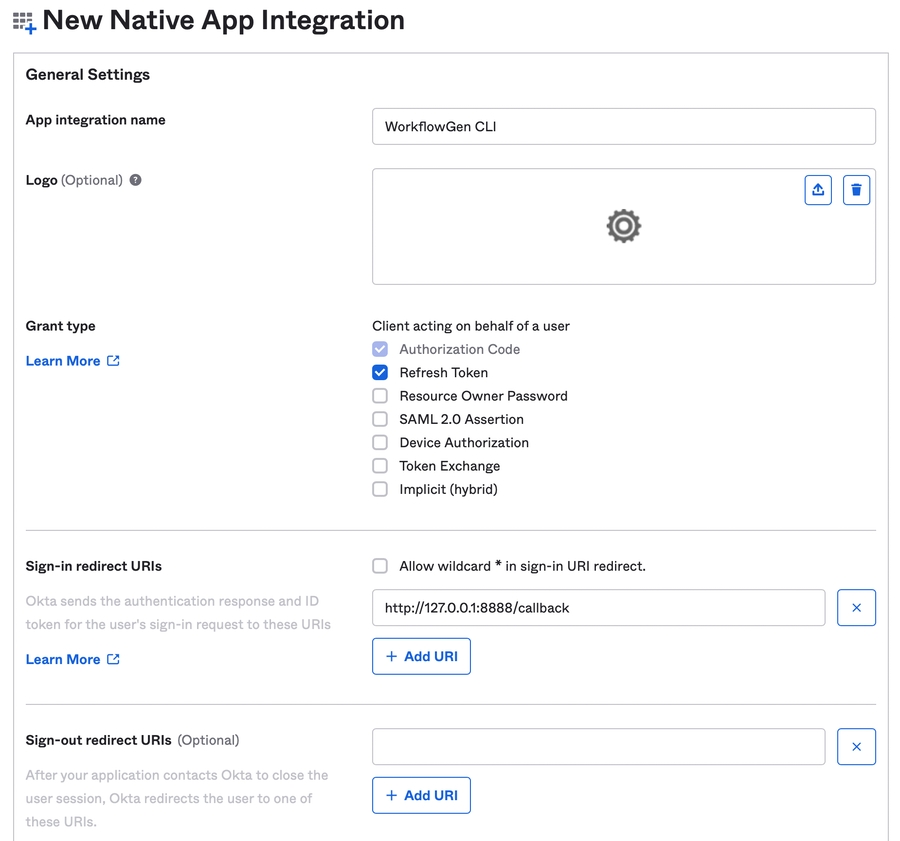Click the trash icon to delete logo
This screenshot has width=900, height=841.
(856, 190)
